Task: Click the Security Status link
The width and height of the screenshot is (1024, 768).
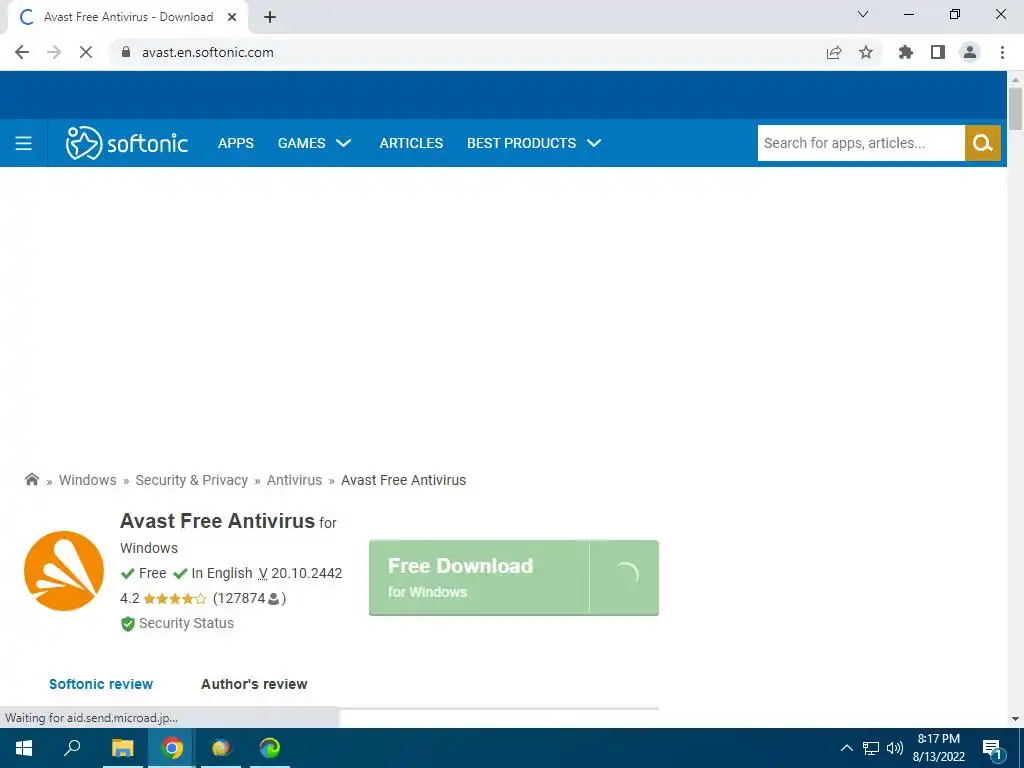Action: (x=186, y=623)
